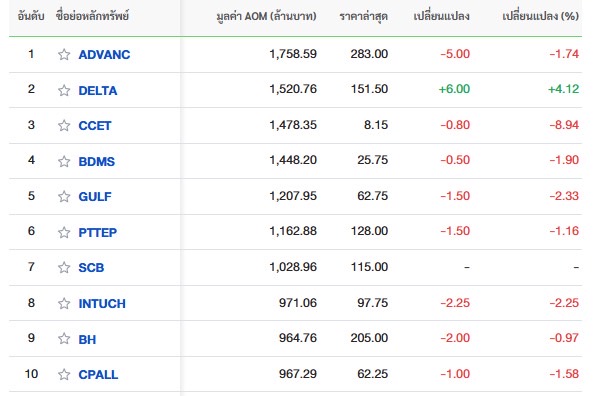The image size is (602, 396).
Task: Favorite PTTEP using its star icon
Action: tap(64, 232)
